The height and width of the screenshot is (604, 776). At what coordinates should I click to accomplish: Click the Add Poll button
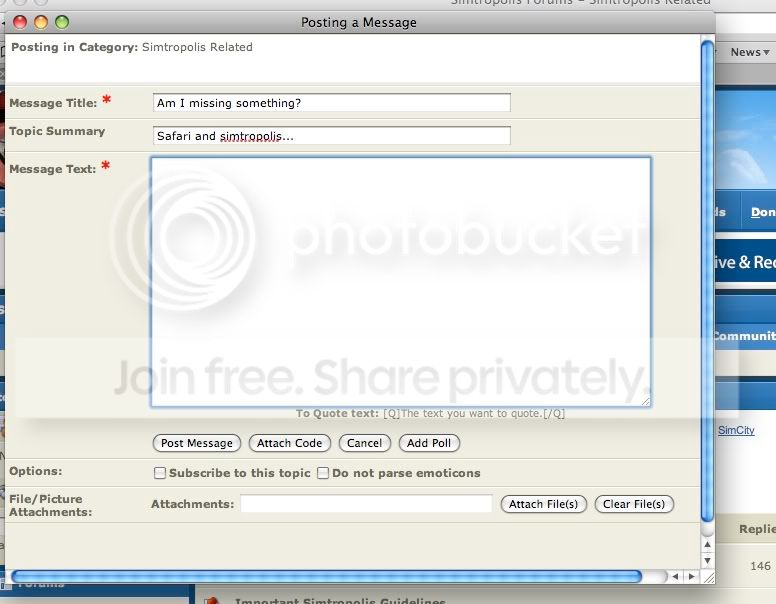429,443
